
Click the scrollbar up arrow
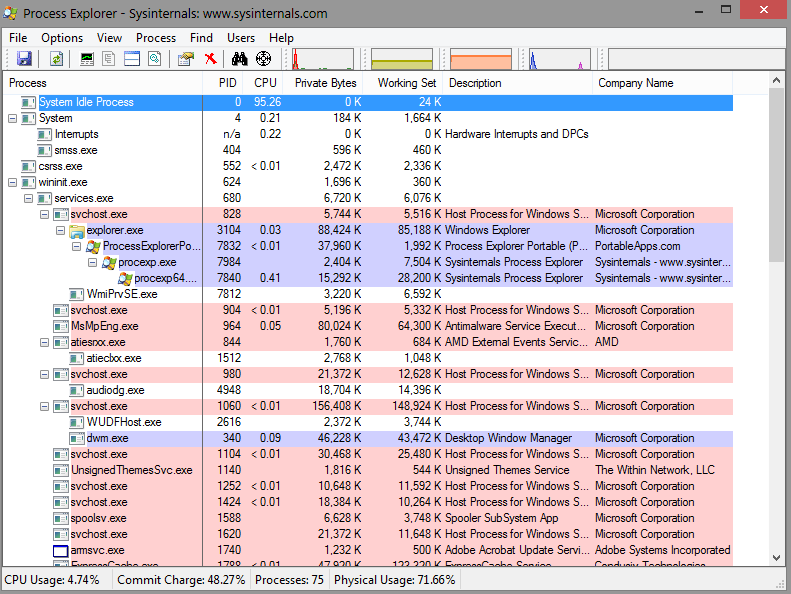(x=776, y=80)
